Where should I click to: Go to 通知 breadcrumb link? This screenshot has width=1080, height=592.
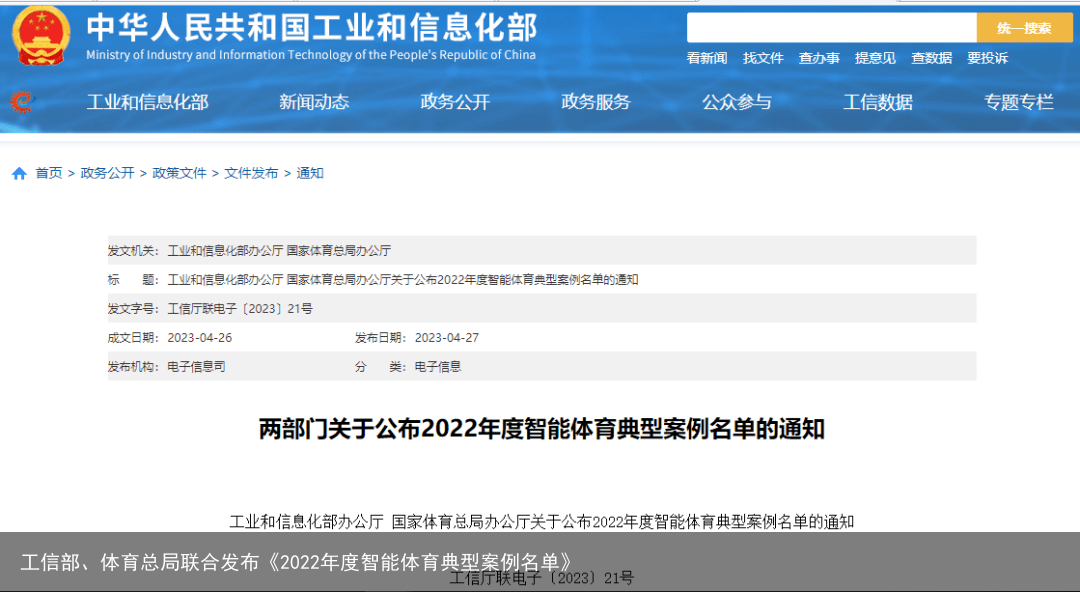tap(310, 173)
